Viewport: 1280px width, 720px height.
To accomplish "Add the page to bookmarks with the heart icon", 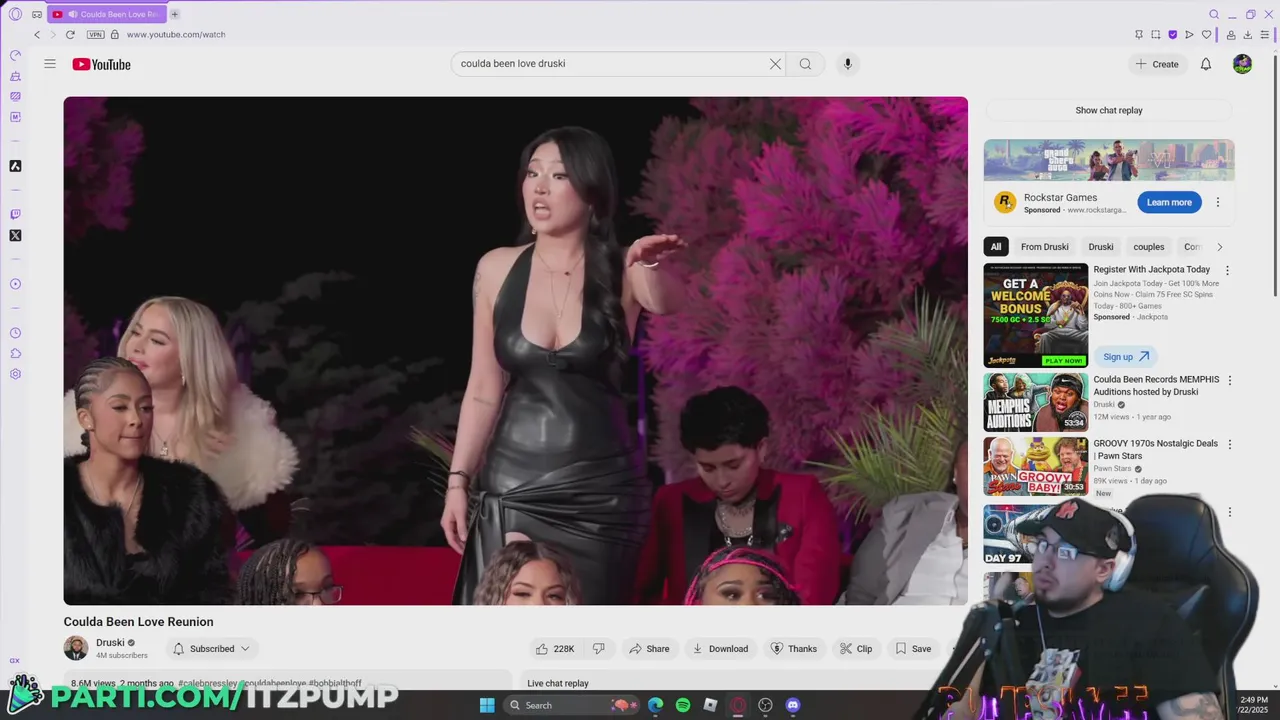I will [1206, 34].
